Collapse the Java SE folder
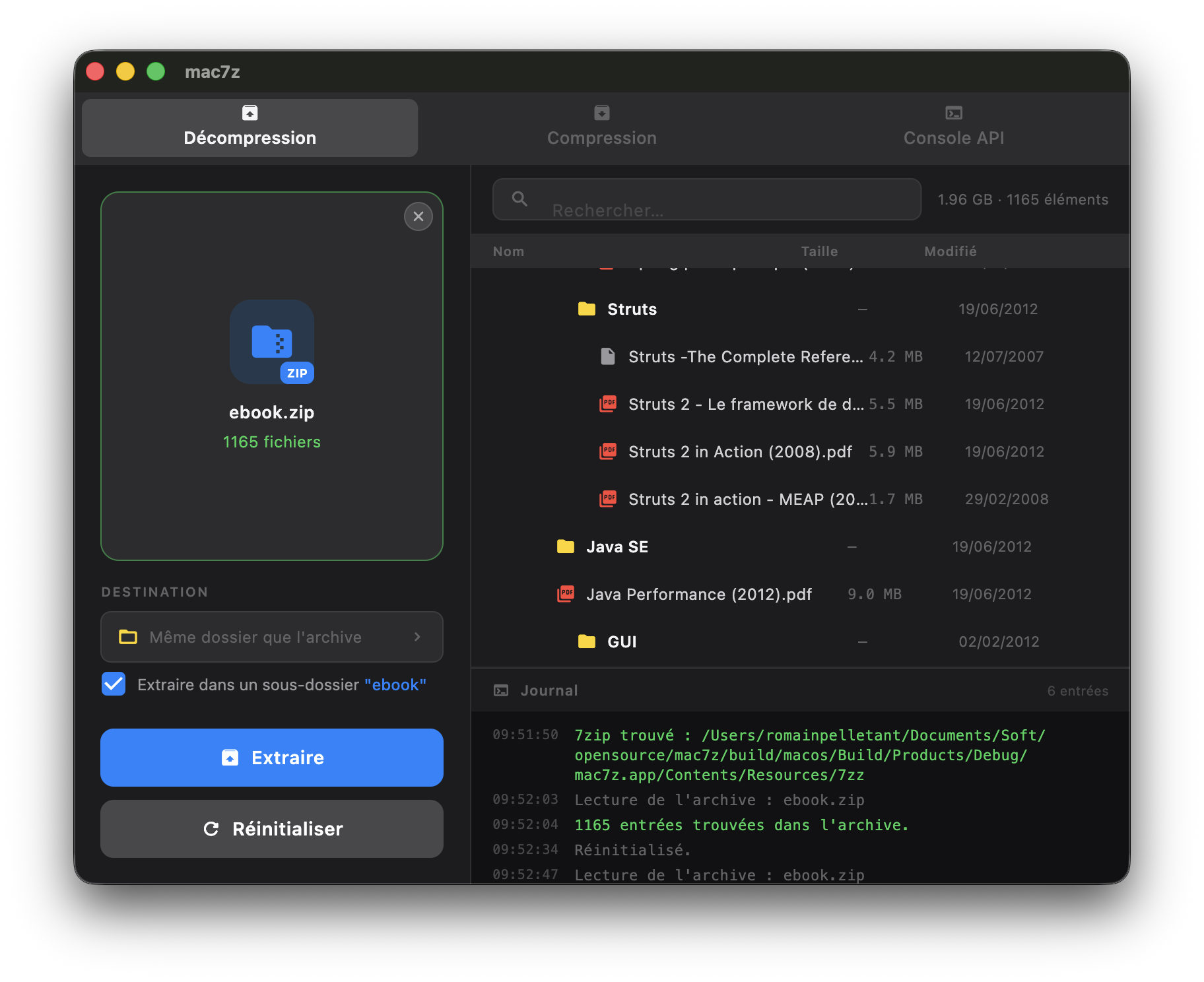This screenshot has width=1204, height=982. [565, 546]
